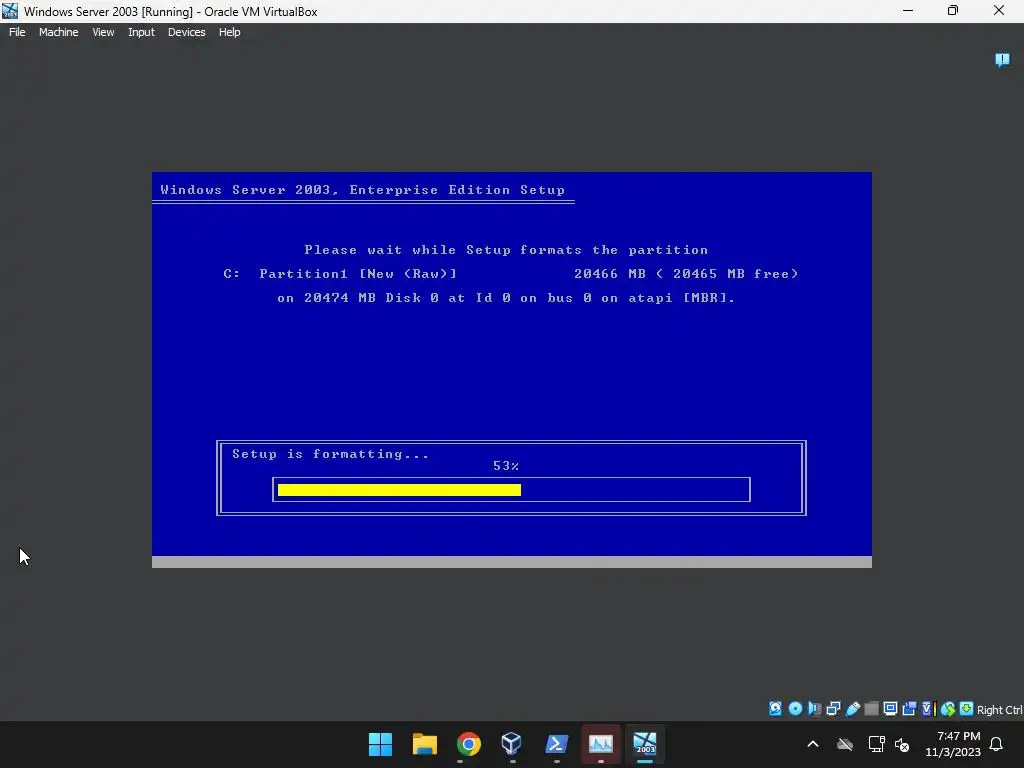Image resolution: width=1024 pixels, height=768 pixels.
Task: Open File Explorer from the taskbar
Action: 424,744
